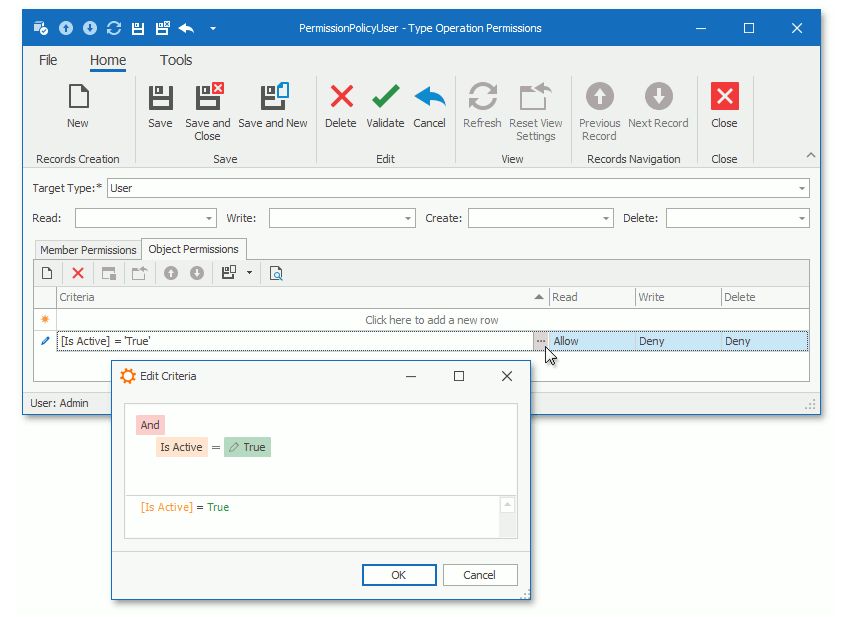Click the Save icon in the ribbon
The height and width of the screenshot is (617, 856).
160,97
